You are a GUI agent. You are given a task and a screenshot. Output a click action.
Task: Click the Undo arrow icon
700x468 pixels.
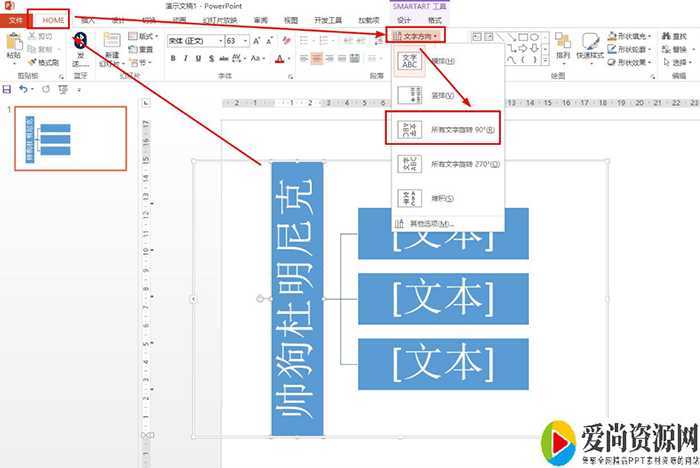click(x=23, y=89)
